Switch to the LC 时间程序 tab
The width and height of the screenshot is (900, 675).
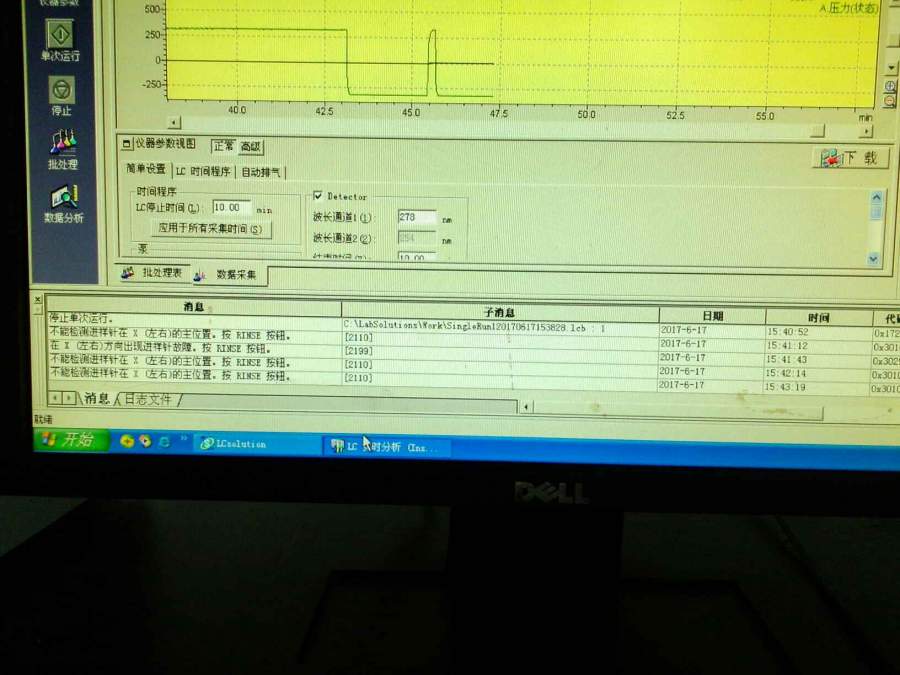203,171
